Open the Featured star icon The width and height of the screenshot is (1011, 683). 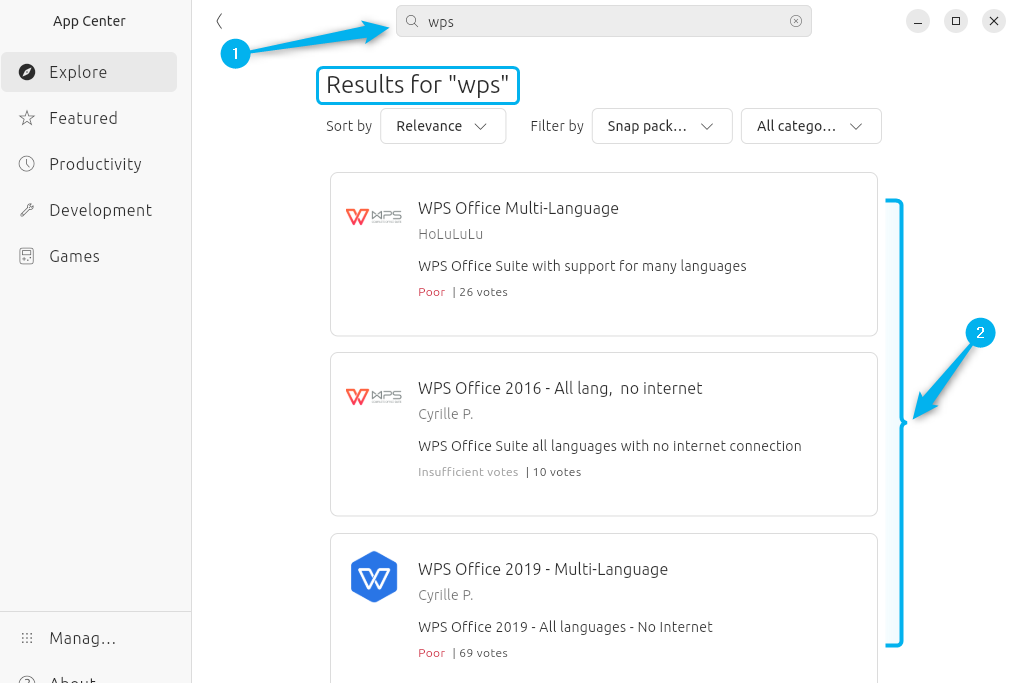(27, 117)
